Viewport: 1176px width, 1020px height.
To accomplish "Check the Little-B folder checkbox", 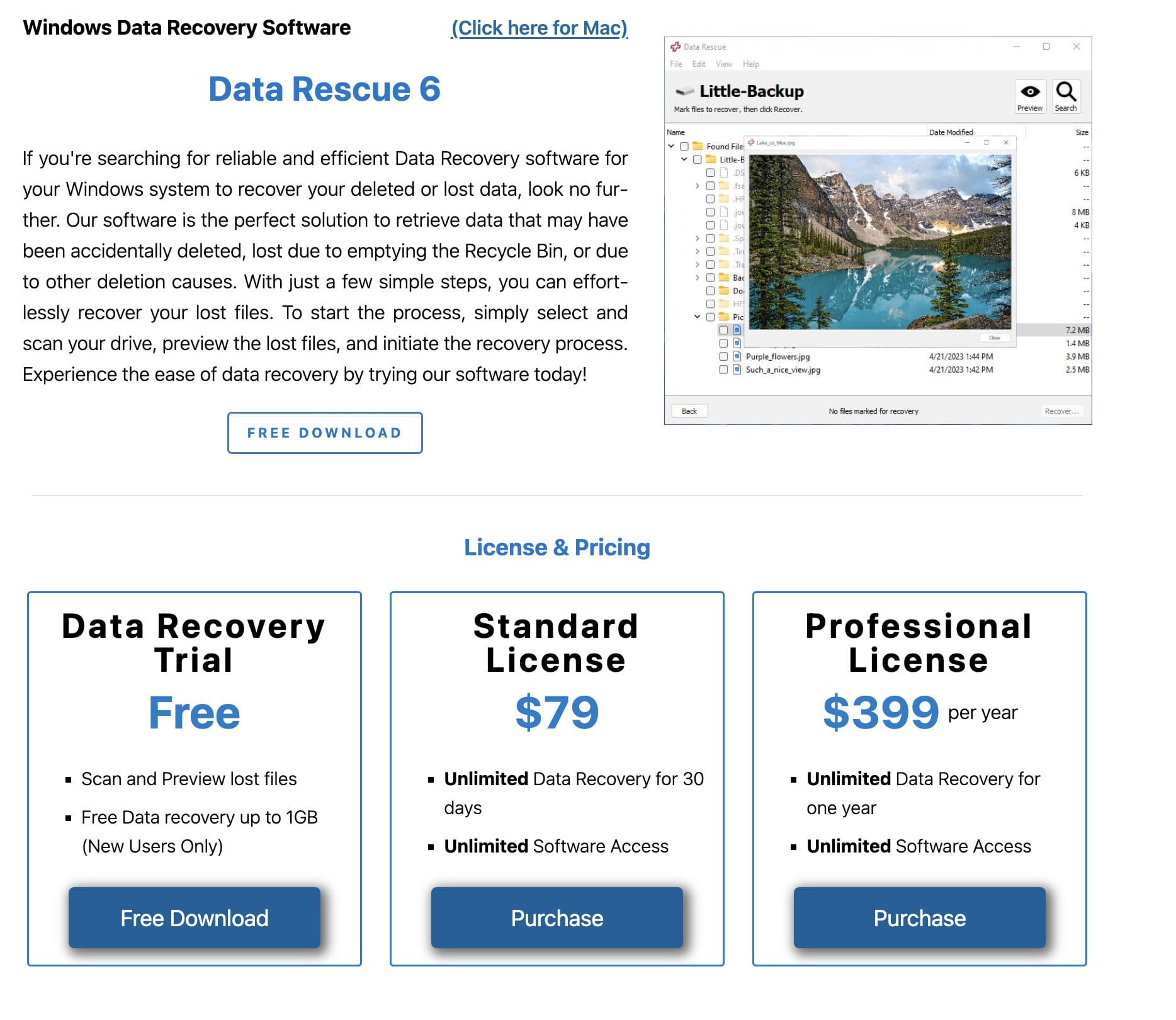I will point(698,159).
